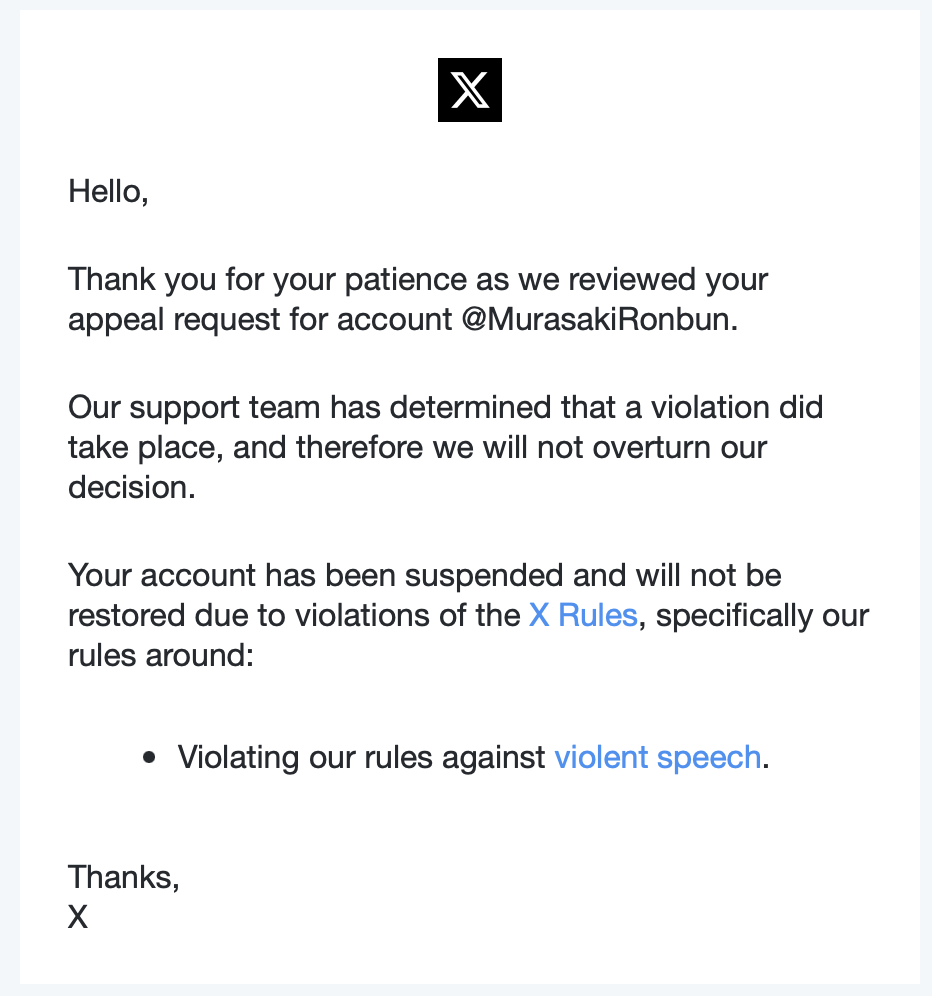Click the X signature under Thanks

click(78, 917)
